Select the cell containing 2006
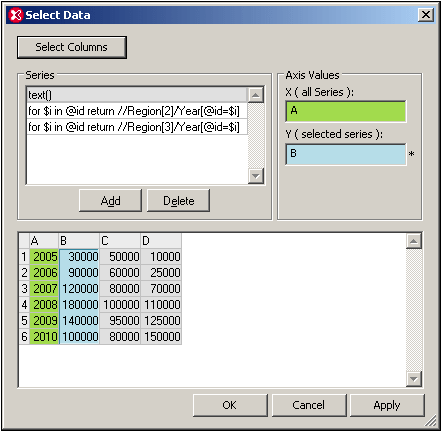This screenshot has height=432, width=442. (44, 273)
